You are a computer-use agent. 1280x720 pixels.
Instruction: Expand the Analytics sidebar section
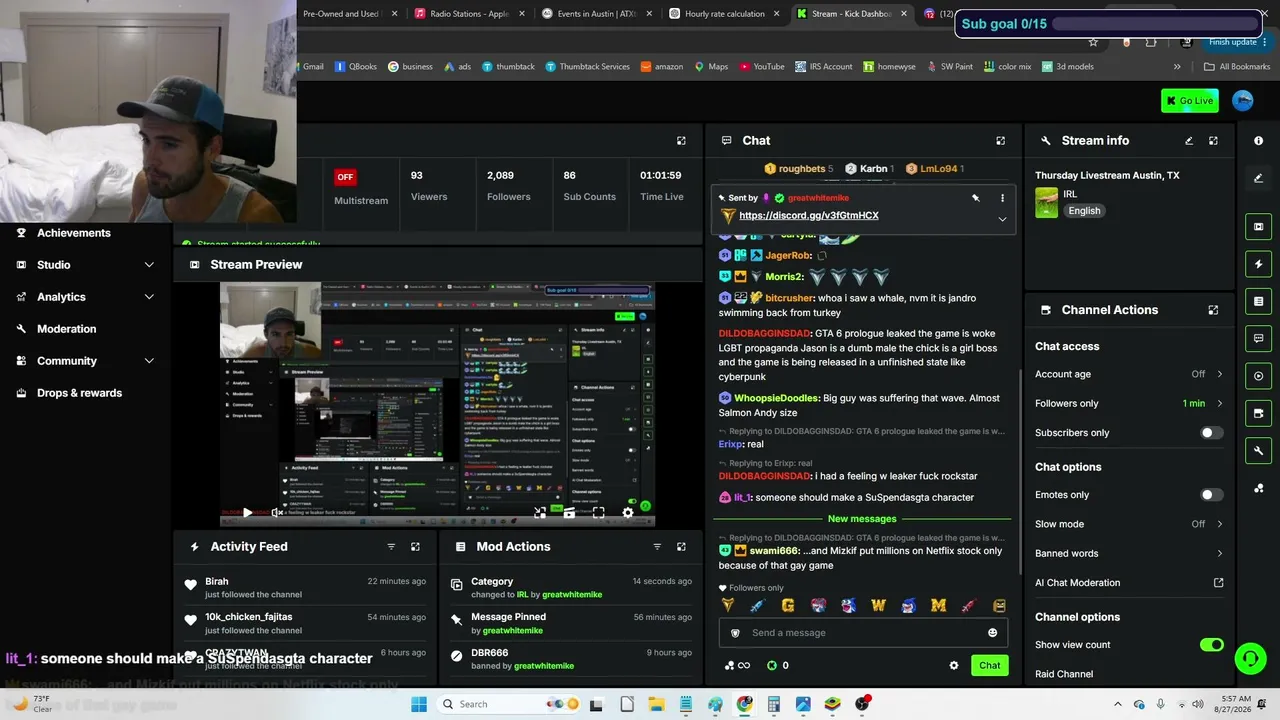point(149,297)
